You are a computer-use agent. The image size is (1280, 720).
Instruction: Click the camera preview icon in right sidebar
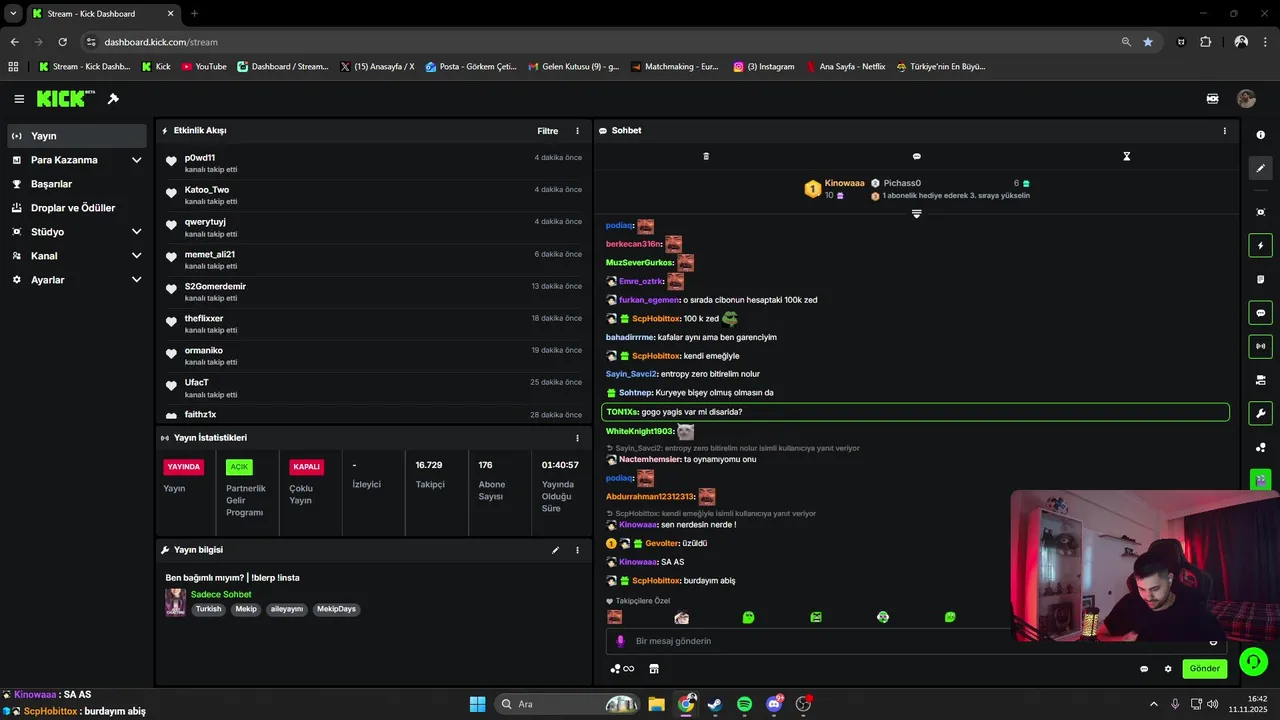1260,380
